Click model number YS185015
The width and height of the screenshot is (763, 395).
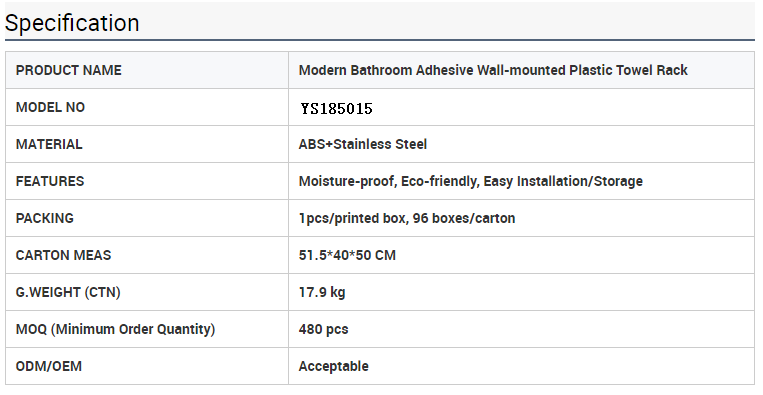[x=336, y=108]
